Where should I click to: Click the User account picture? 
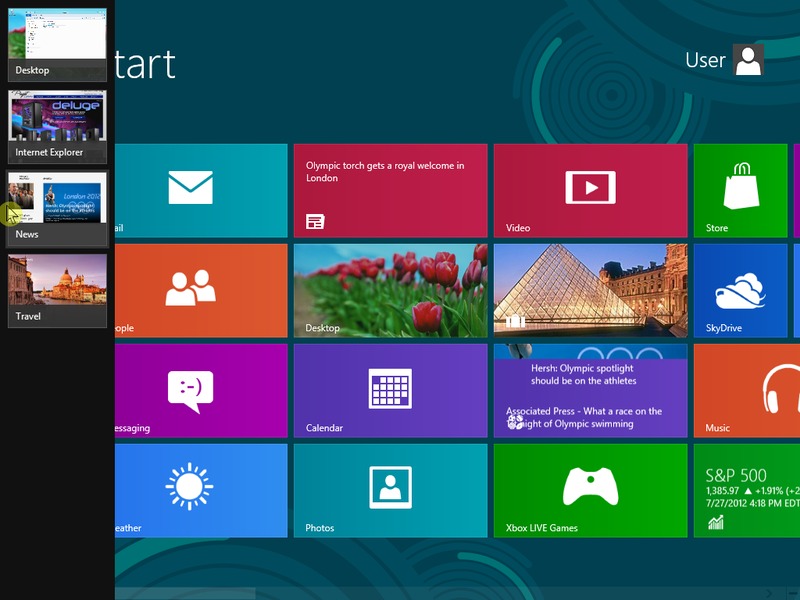748,60
